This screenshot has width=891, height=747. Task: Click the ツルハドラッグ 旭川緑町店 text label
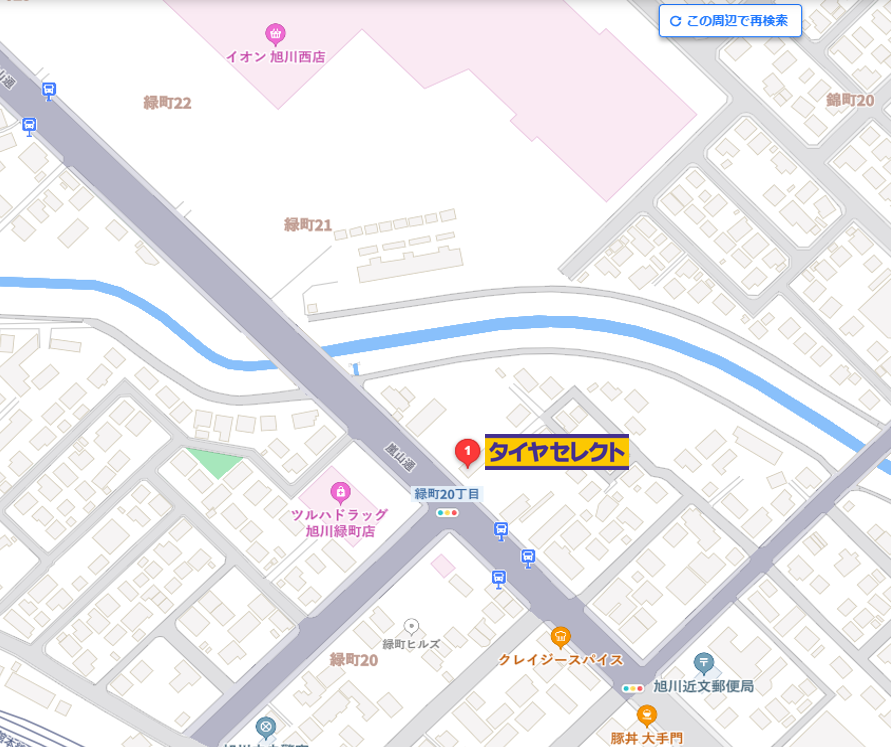(x=340, y=523)
